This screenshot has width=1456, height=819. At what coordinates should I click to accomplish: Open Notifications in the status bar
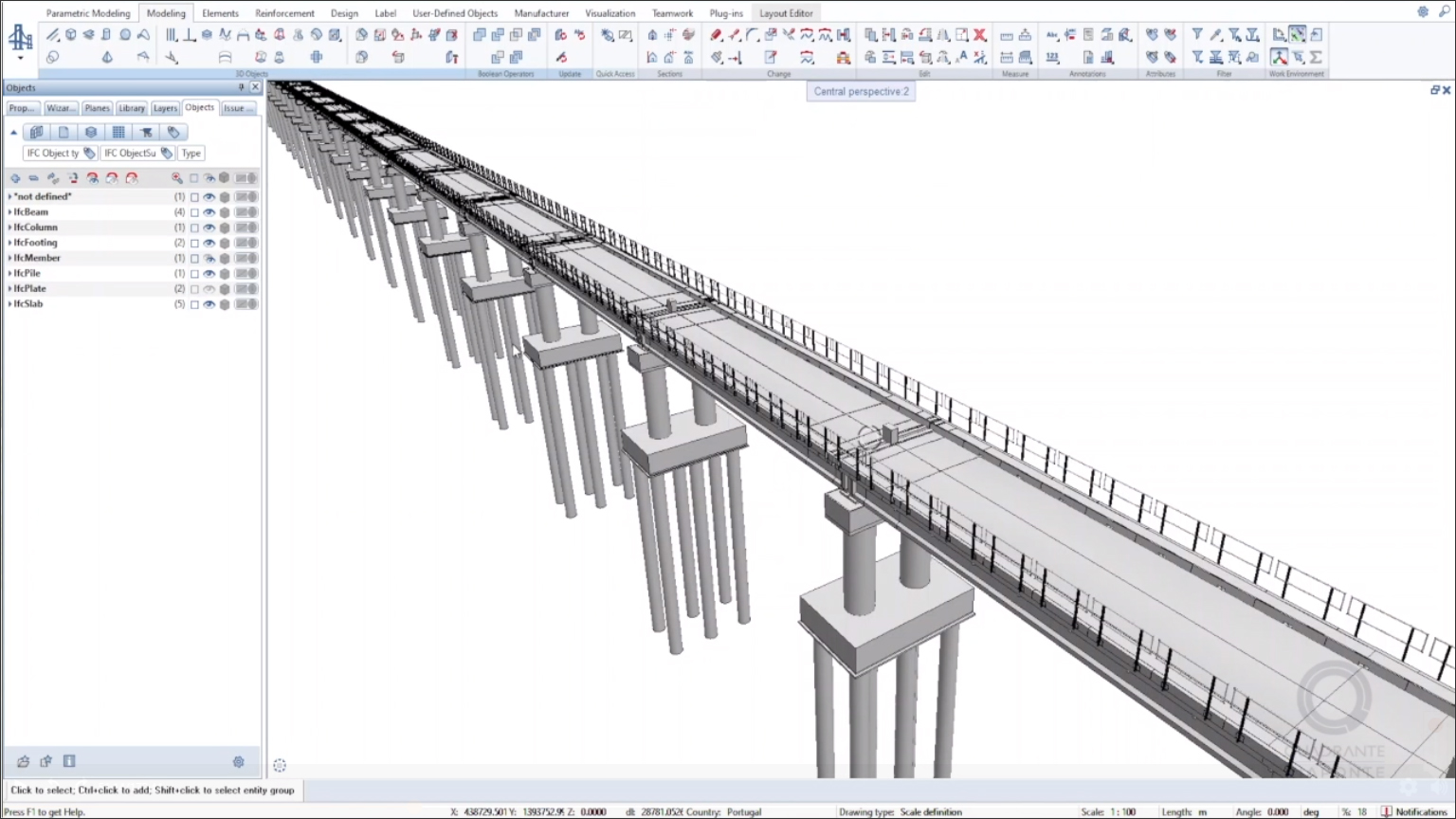1415,811
